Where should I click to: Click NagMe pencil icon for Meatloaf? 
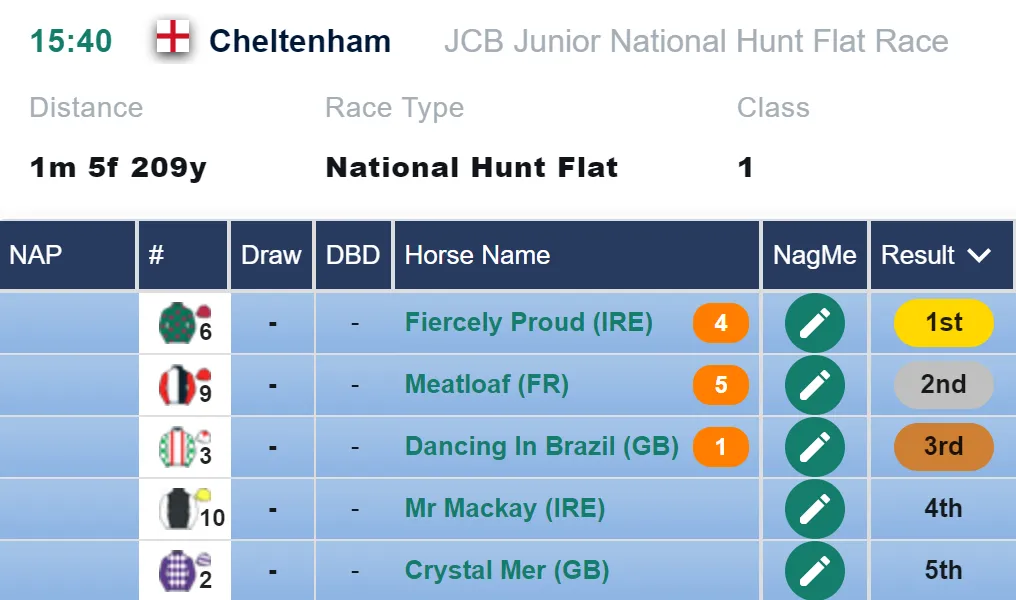click(814, 385)
